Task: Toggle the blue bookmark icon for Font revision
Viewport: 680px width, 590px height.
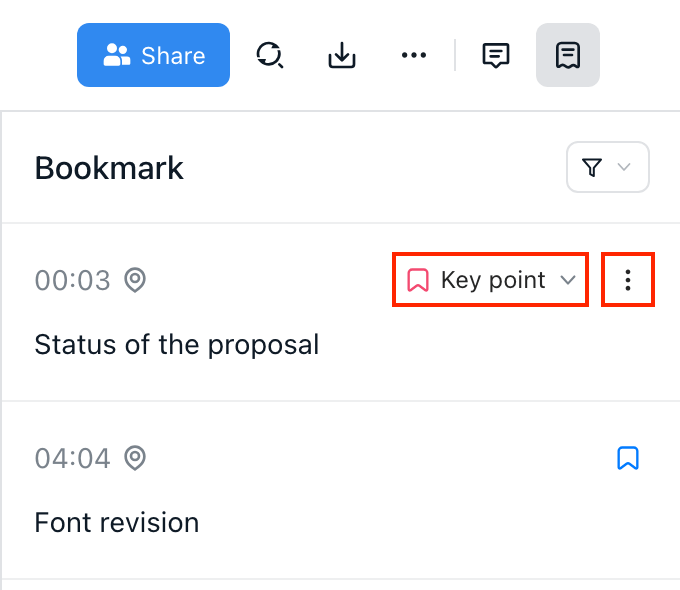Action: [627, 458]
